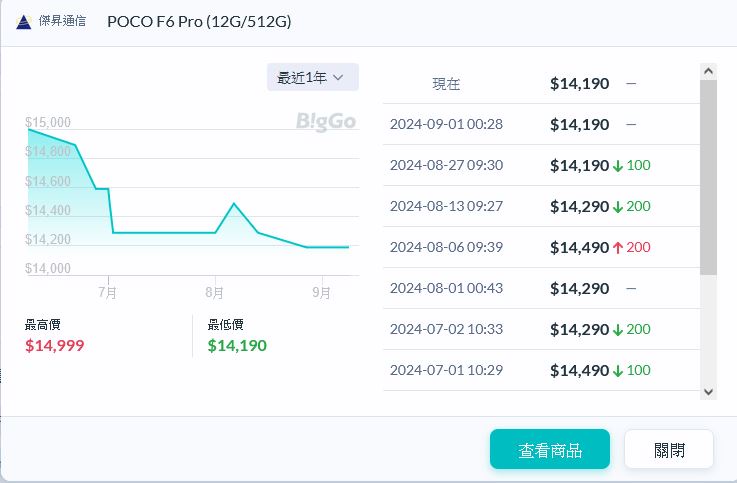Click the BigGo watermark logo on chart
The width and height of the screenshot is (737, 483).
click(x=325, y=122)
